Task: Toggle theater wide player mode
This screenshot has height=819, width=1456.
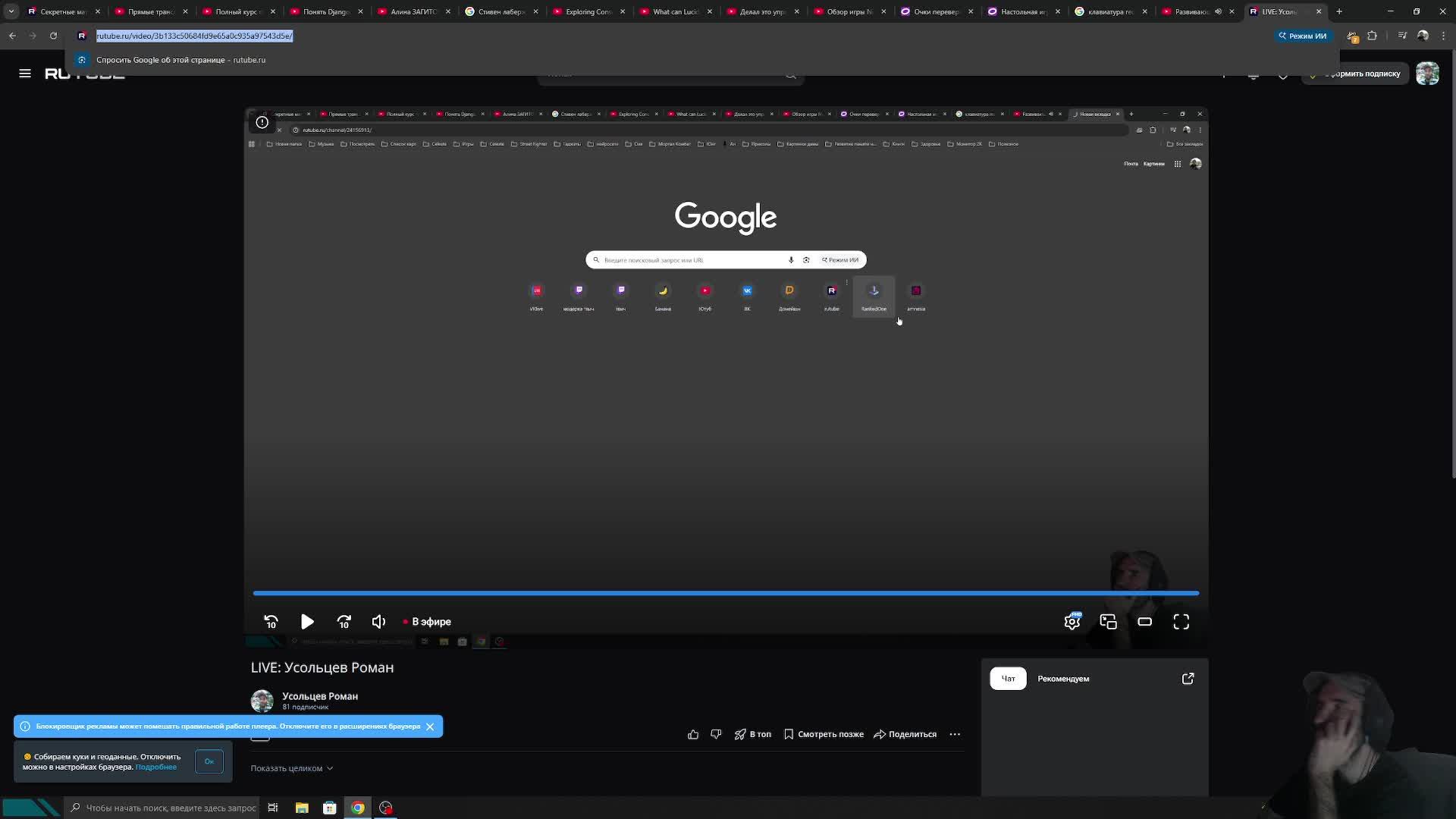Action: point(1144,622)
